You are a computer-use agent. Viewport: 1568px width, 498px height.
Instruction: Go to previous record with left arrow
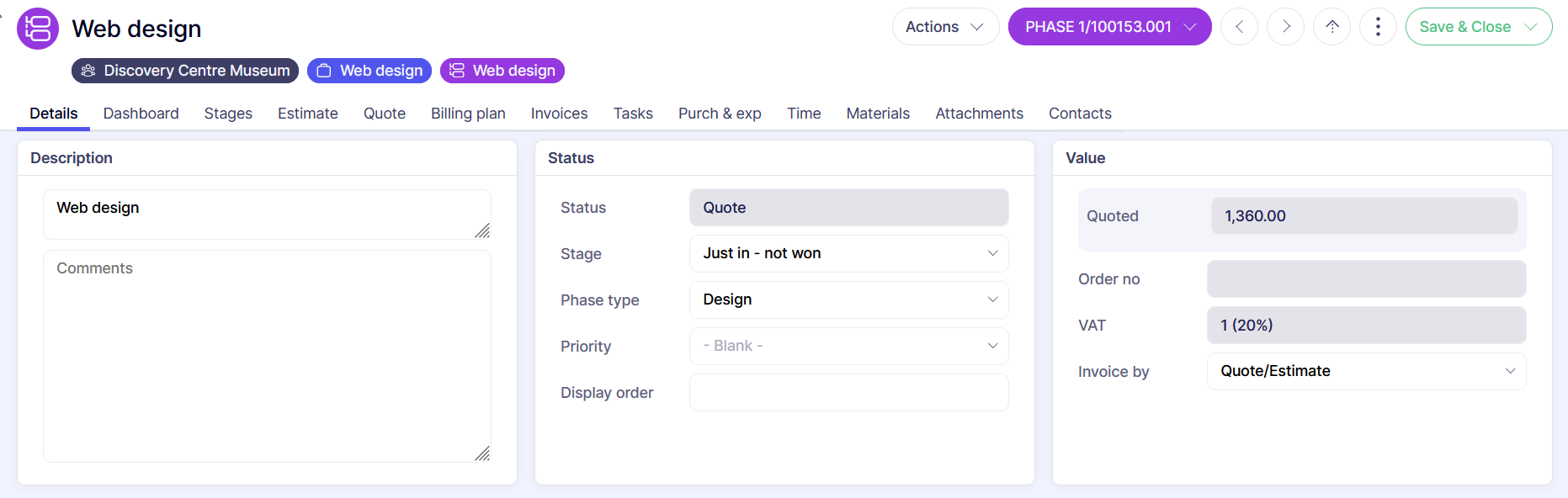(x=1239, y=27)
